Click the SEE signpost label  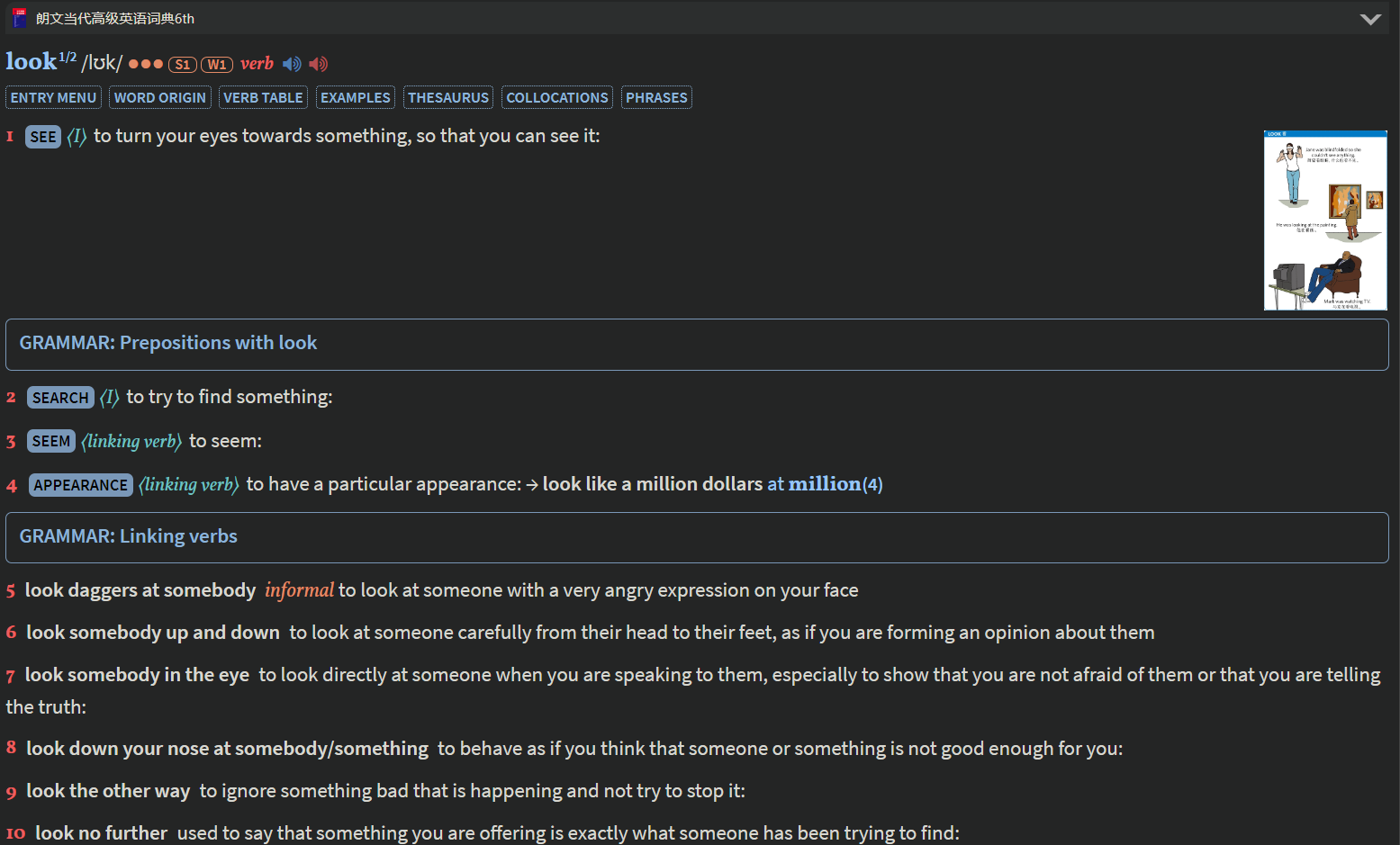[43, 137]
